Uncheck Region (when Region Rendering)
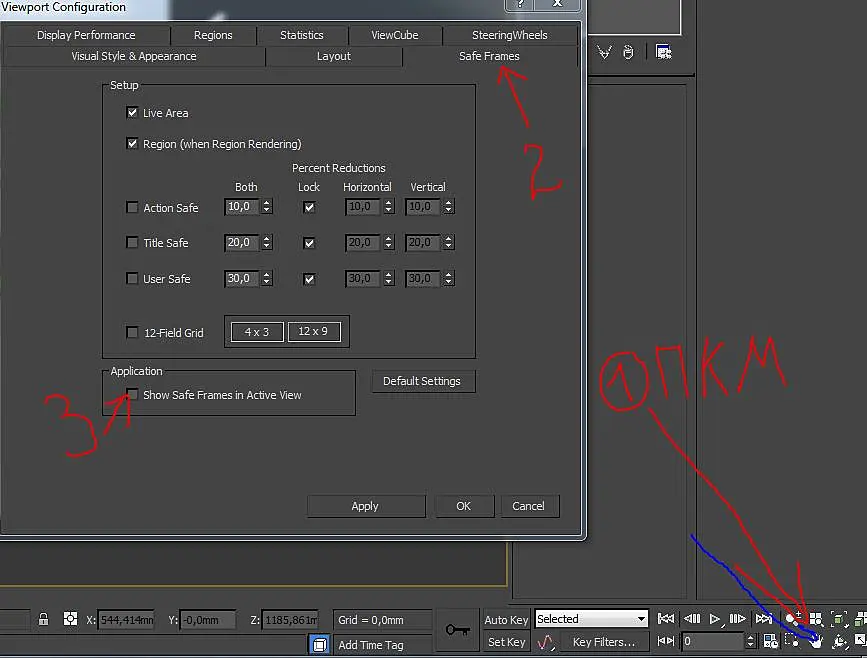This screenshot has width=867, height=658. tap(132, 144)
